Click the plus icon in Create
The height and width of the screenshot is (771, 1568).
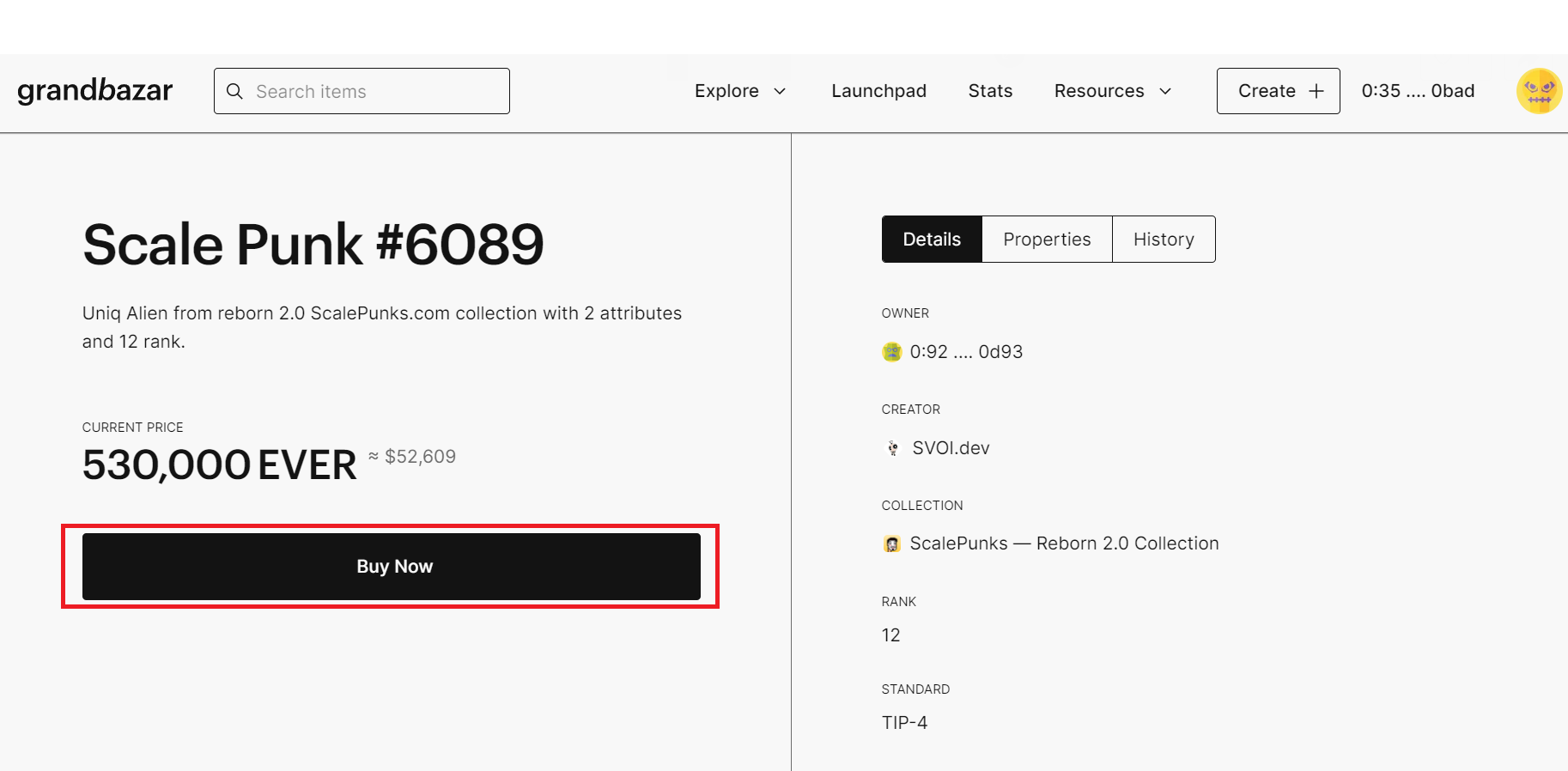(1316, 91)
